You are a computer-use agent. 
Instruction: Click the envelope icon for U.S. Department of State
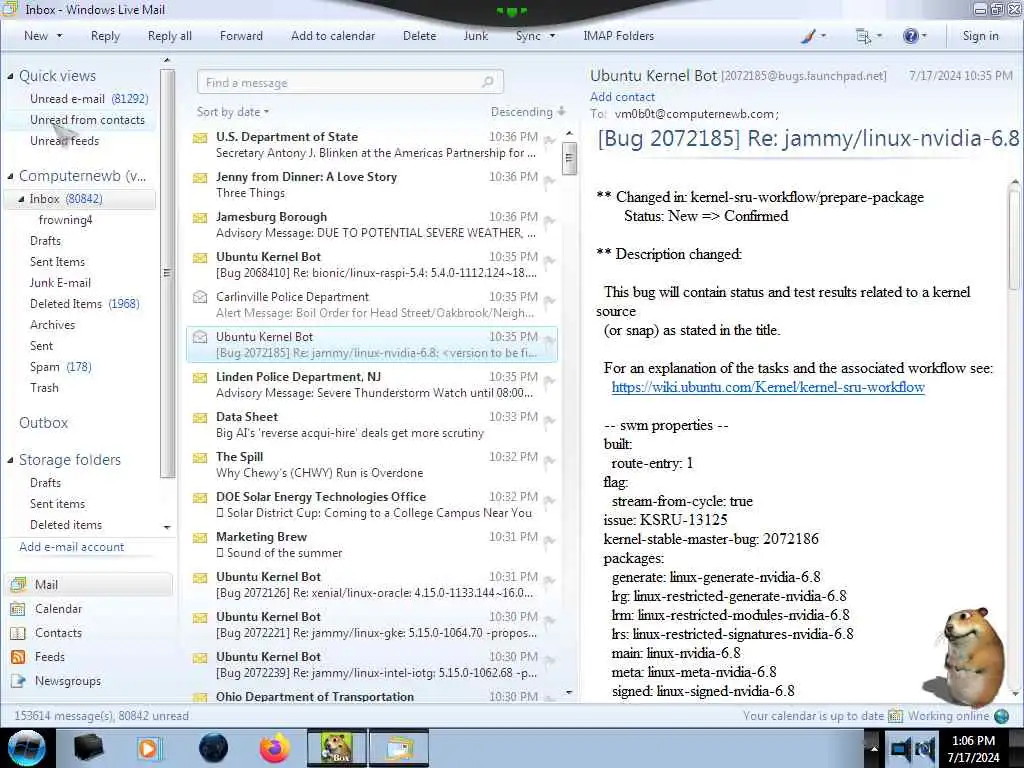pos(200,138)
